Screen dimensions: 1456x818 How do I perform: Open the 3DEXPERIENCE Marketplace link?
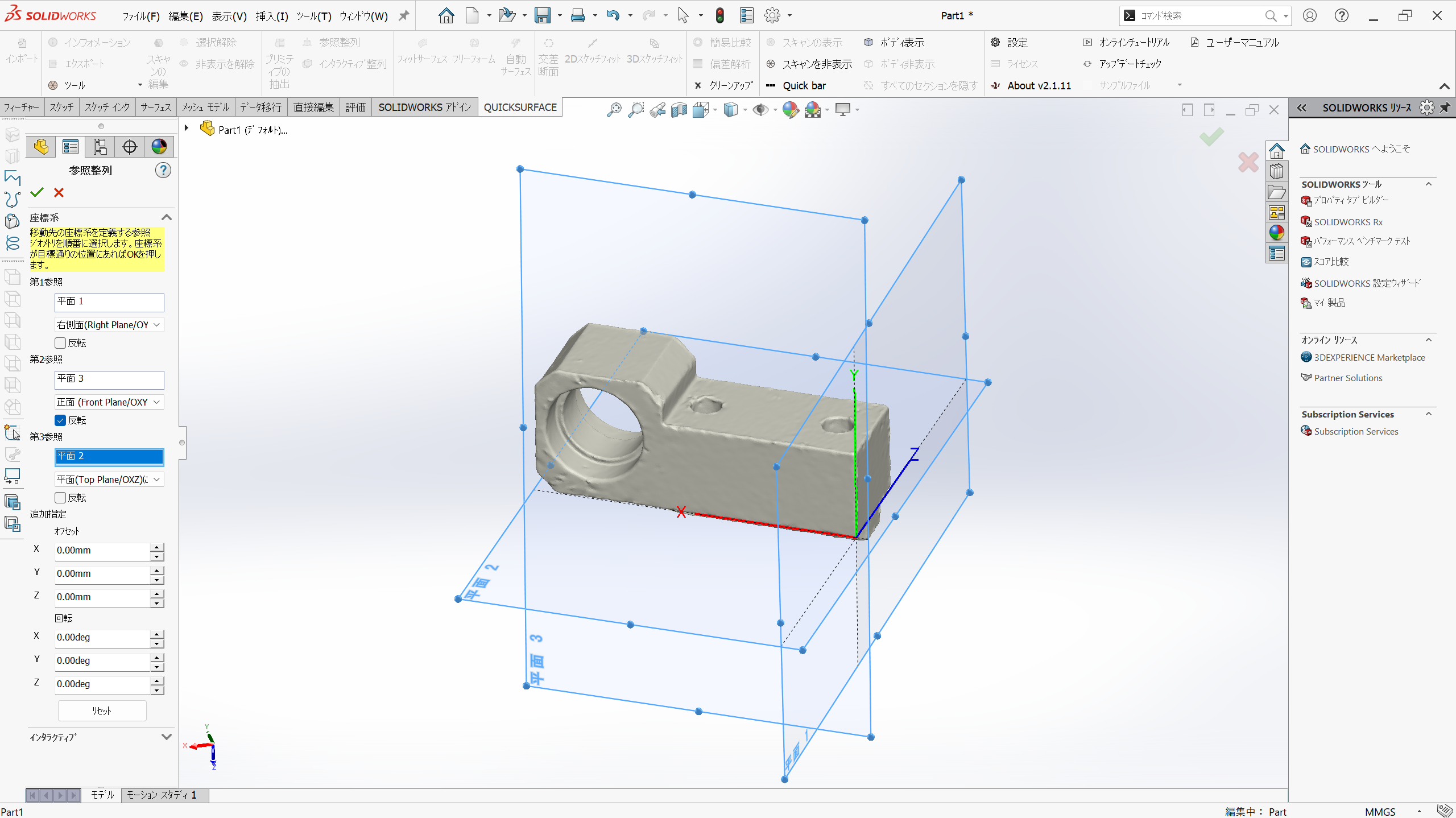pos(1369,357)
